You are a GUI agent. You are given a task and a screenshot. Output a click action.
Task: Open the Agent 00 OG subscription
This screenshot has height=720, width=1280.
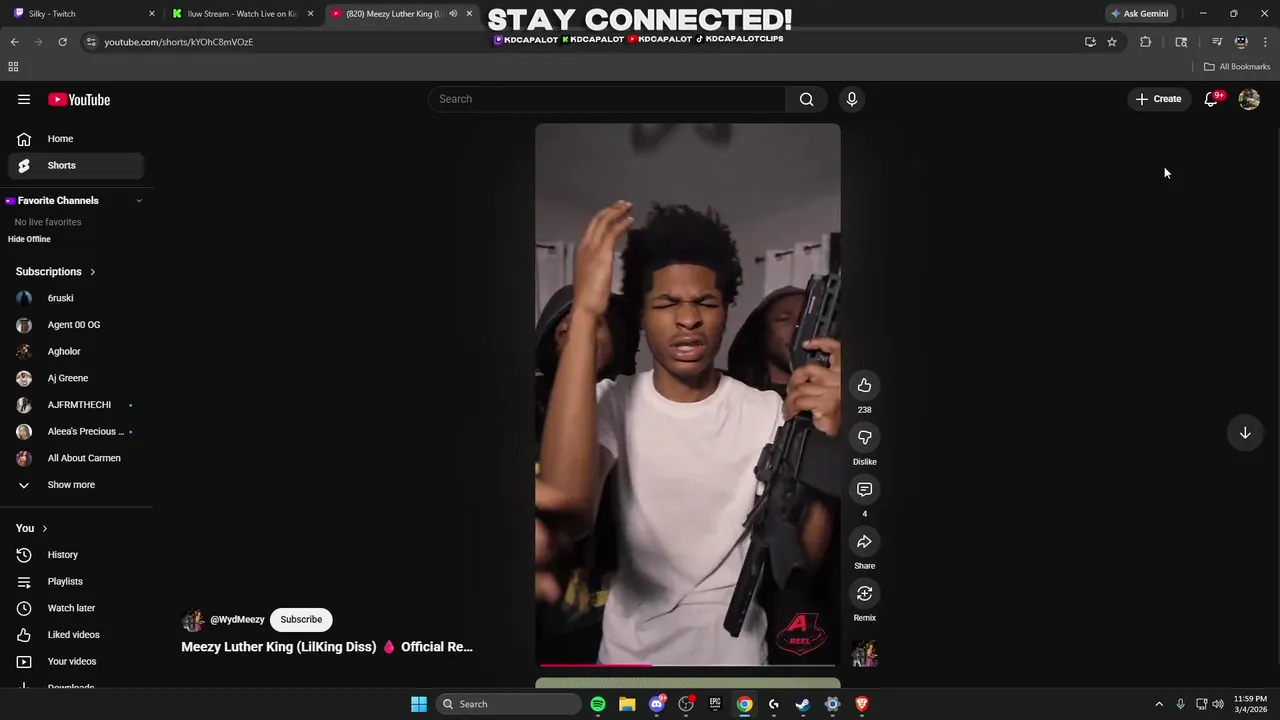(76, 325)
